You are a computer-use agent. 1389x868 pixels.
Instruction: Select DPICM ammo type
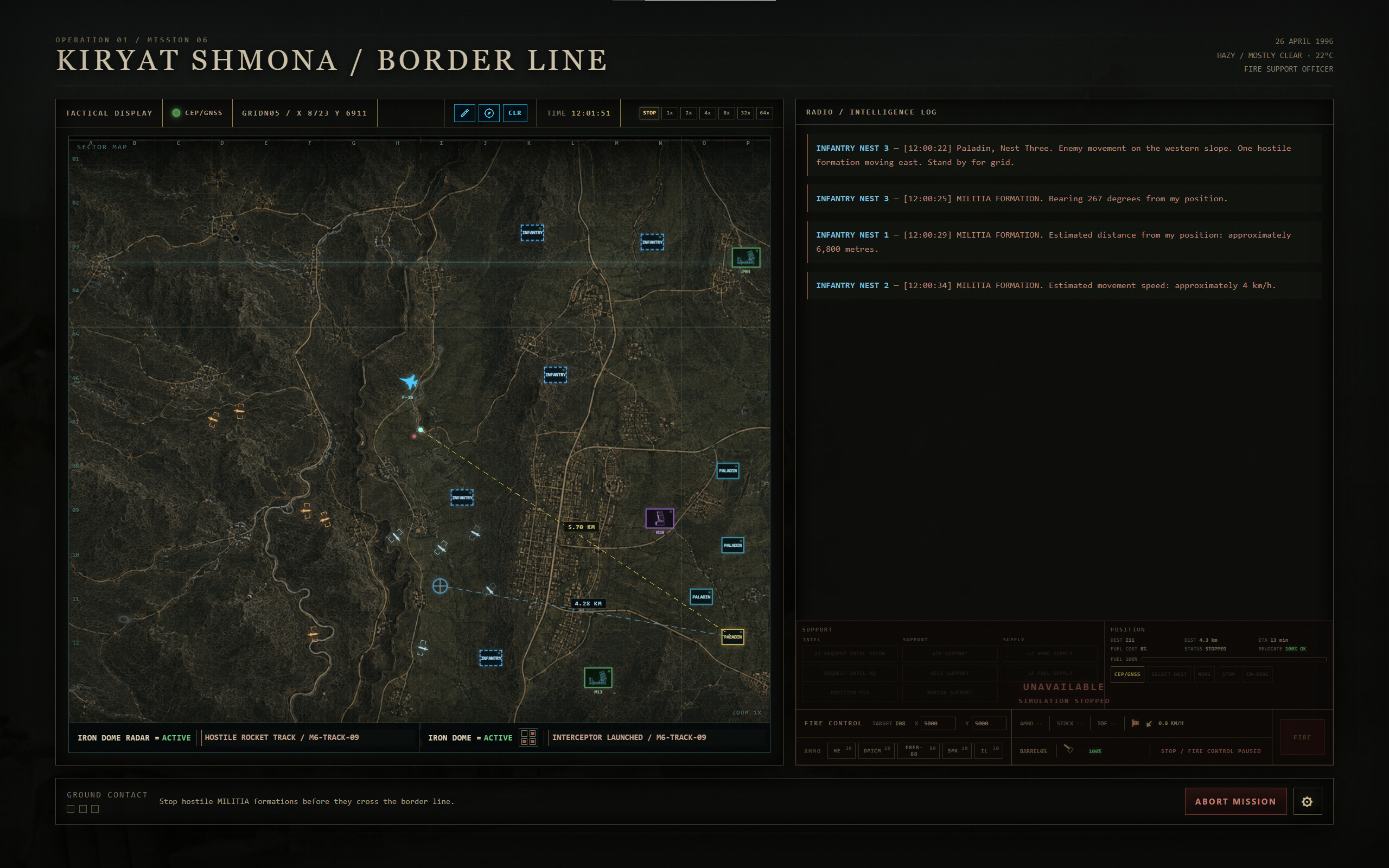coord(876,750)
